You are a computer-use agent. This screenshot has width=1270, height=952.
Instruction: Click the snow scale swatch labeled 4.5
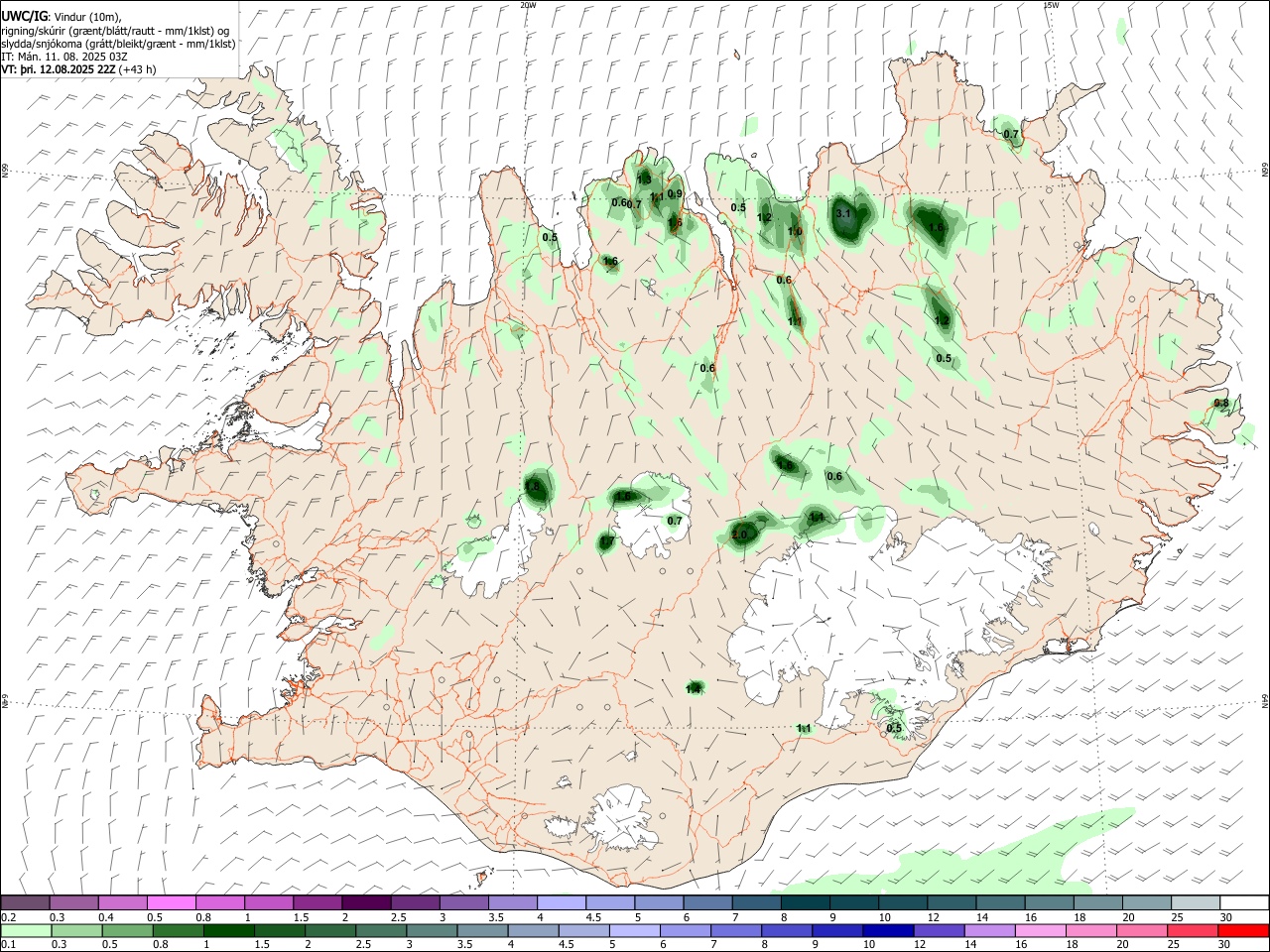610,902
